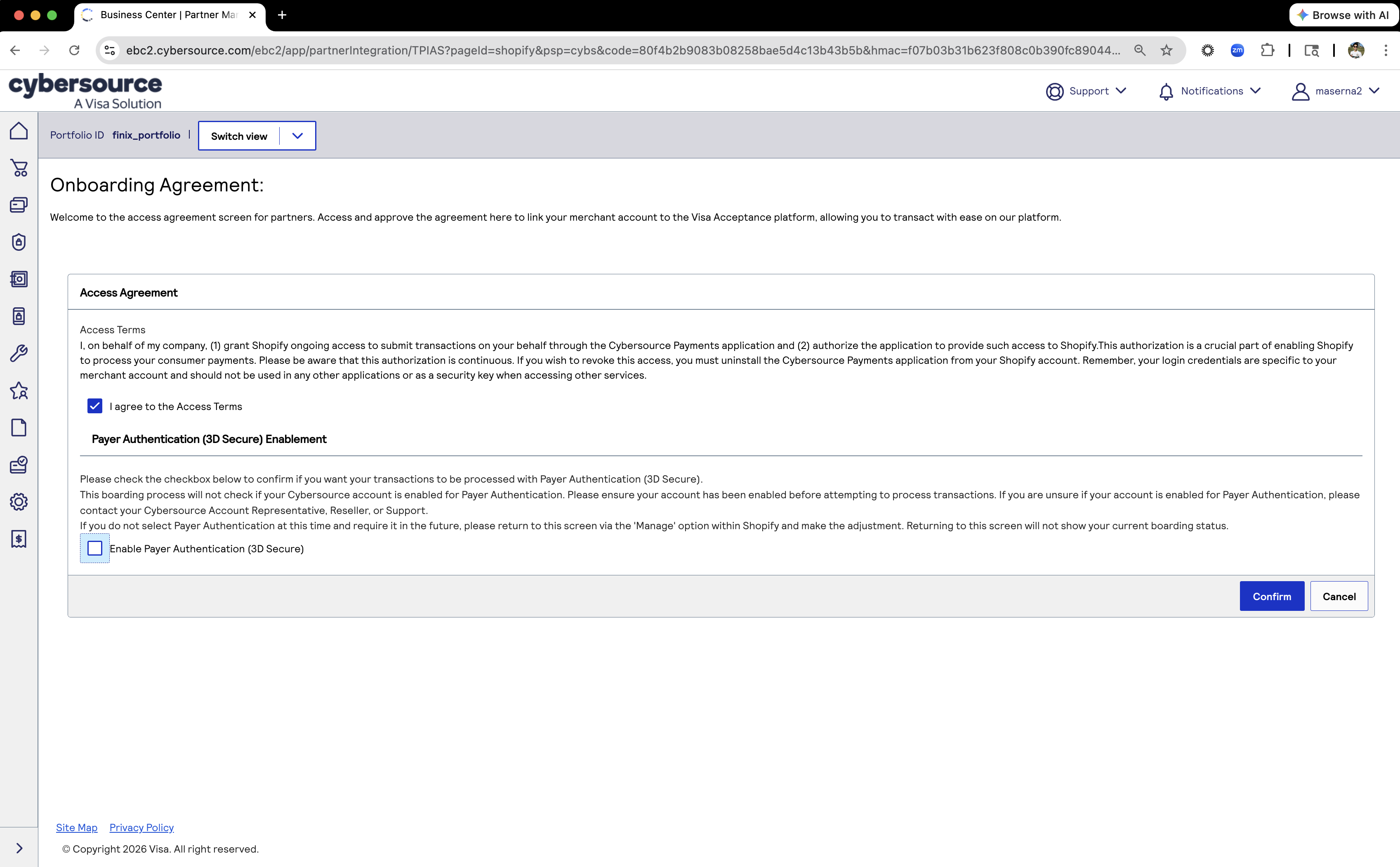
Task: Click the dollar receipt billing icon
Action: coord(19,539)
